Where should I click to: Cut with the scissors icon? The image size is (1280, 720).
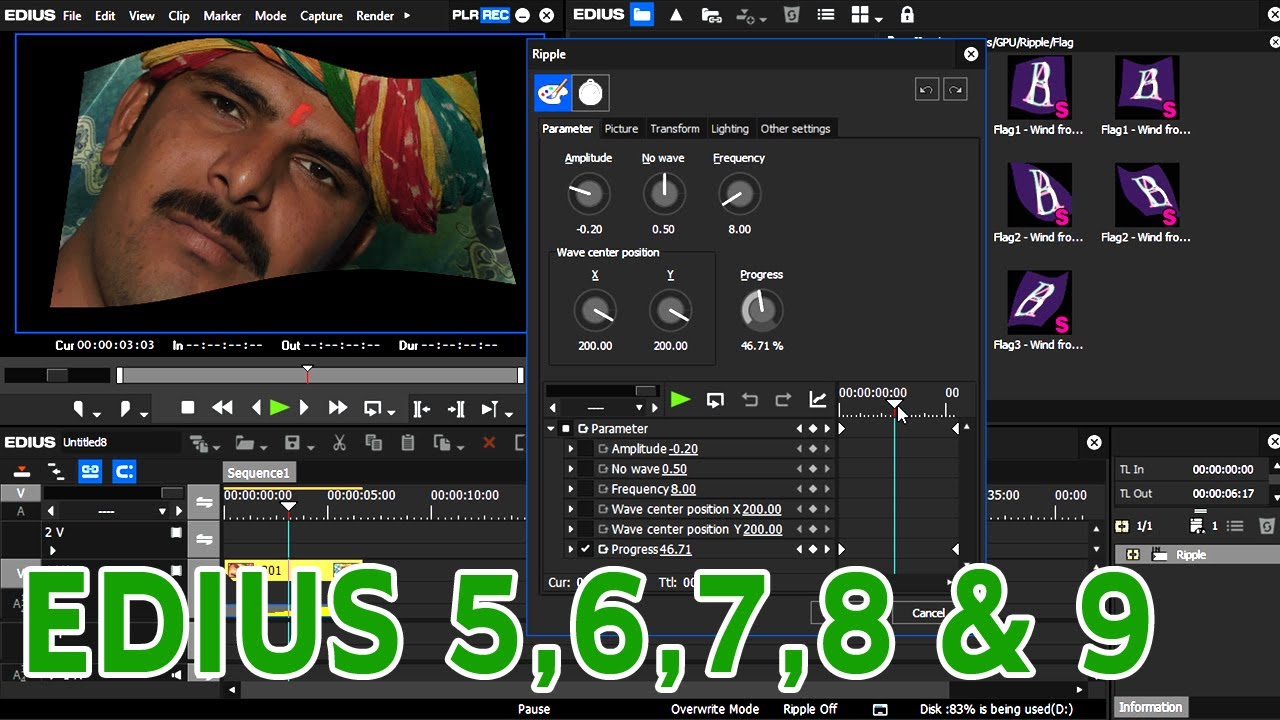(x=339, y=443)
